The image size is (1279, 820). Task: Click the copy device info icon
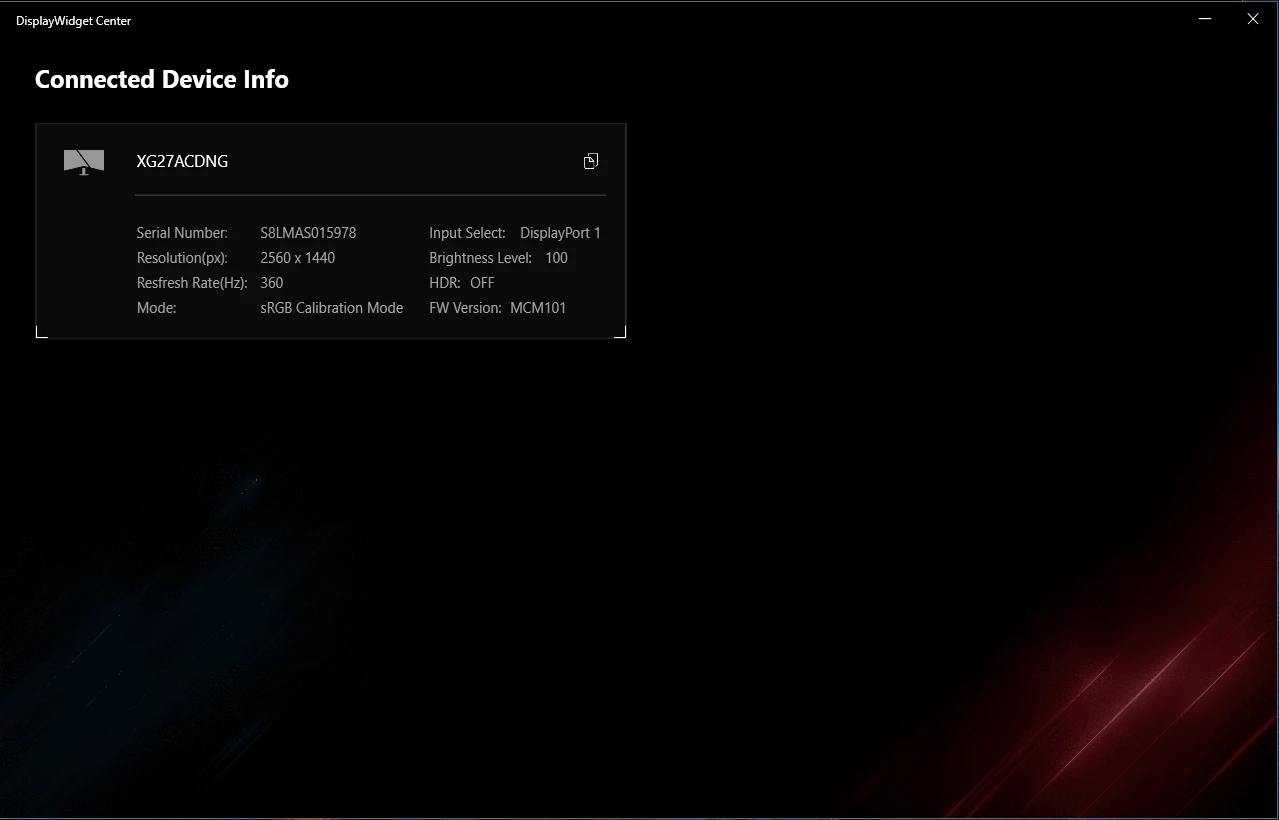pos(591,161)
